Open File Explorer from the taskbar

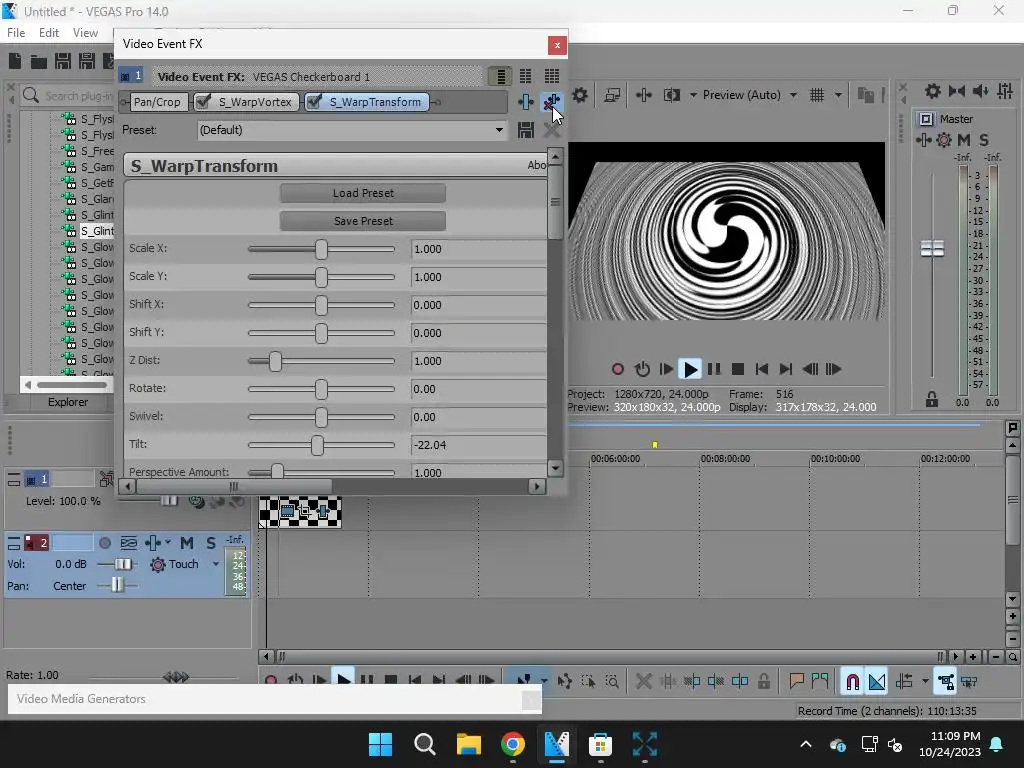pyautogui.click(x=468, y=744)
